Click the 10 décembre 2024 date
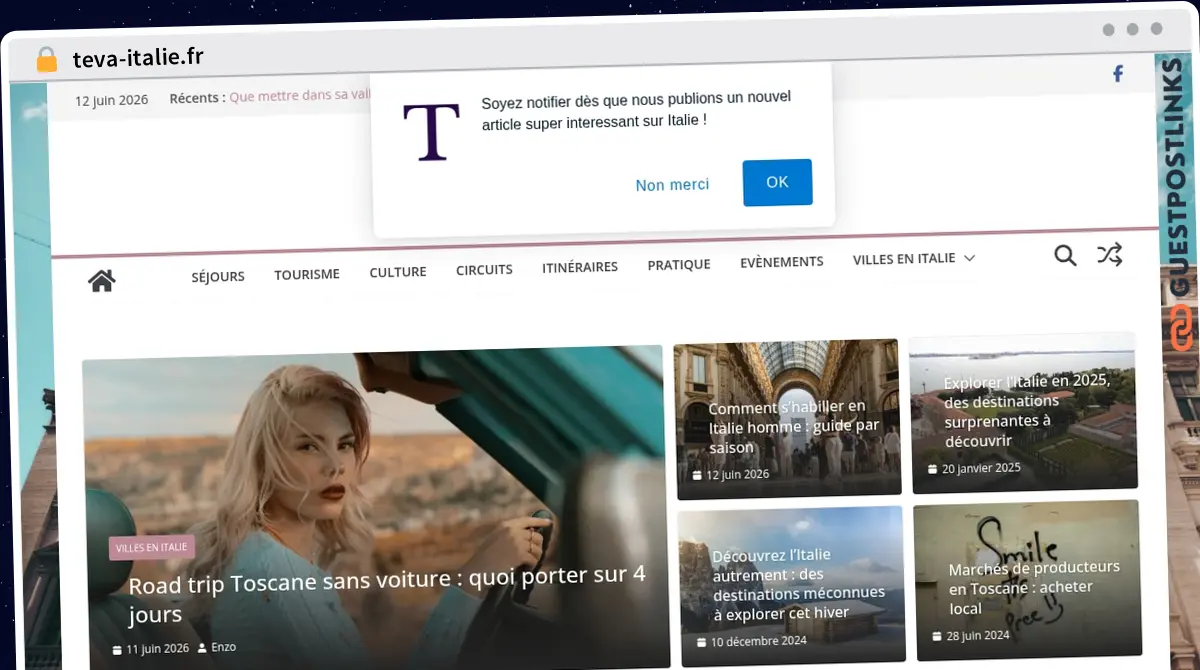This screenshot has height=670, width=1200. [x=758, y=641]
